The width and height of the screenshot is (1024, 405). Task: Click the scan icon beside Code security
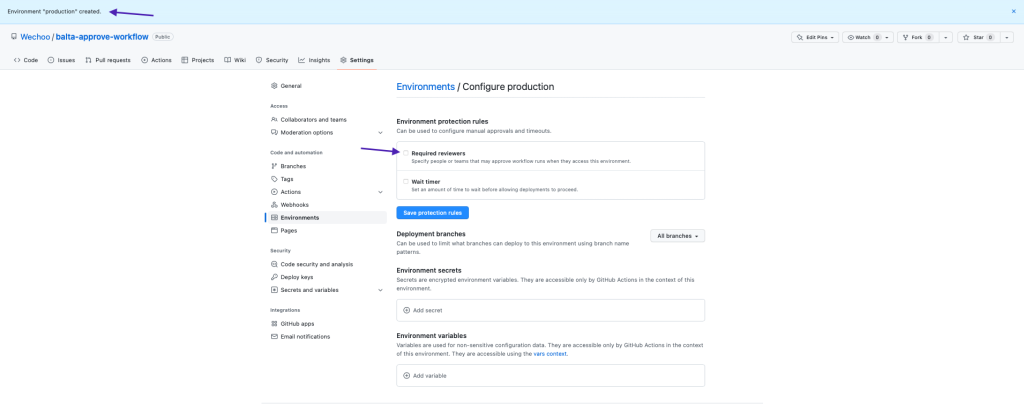tap(274, 264)
